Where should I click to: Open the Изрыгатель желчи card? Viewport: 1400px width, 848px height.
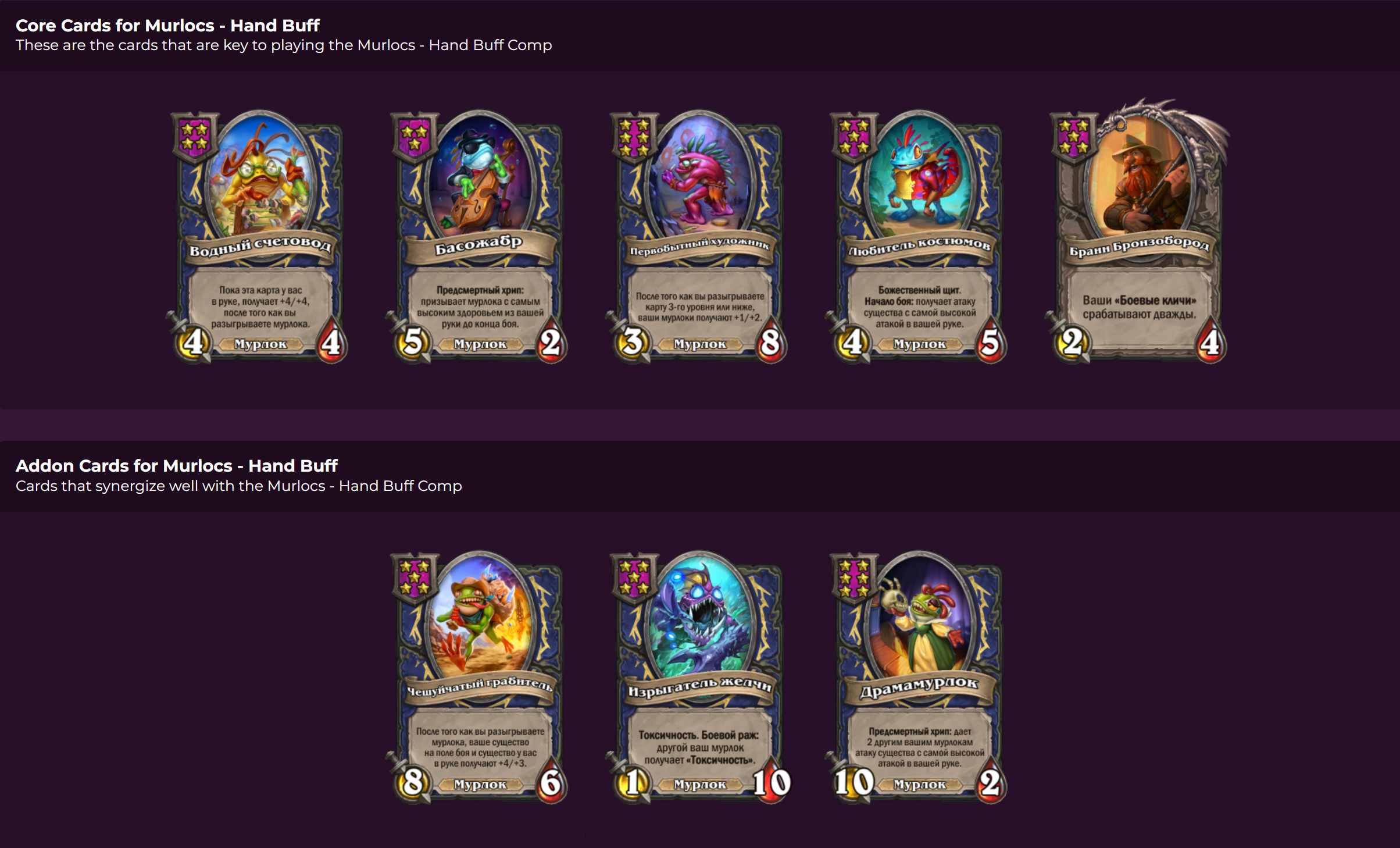(x=699, y=678)
